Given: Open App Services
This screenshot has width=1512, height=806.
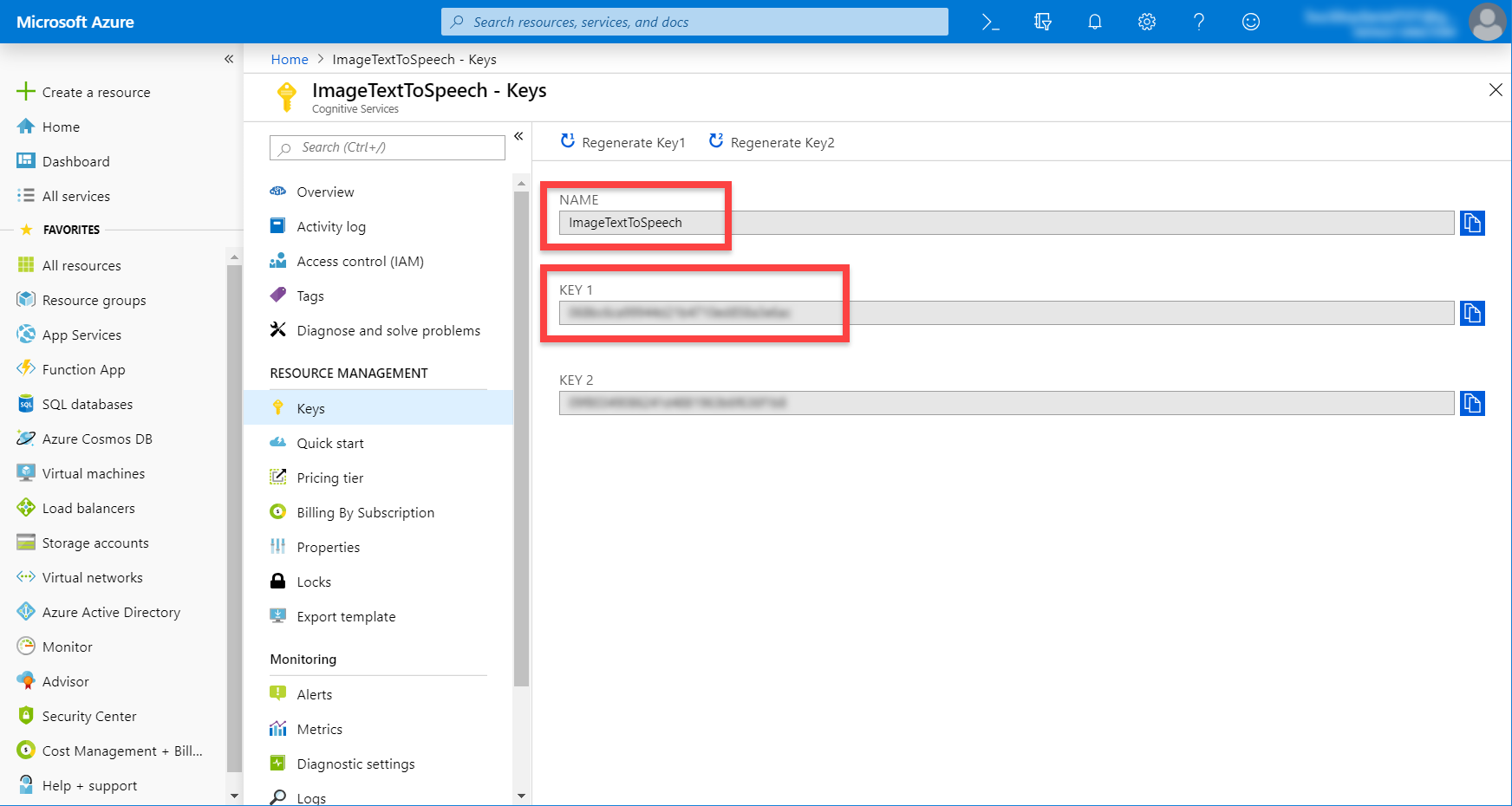Looking at the screenshot, I should click(x=69, y=335).
